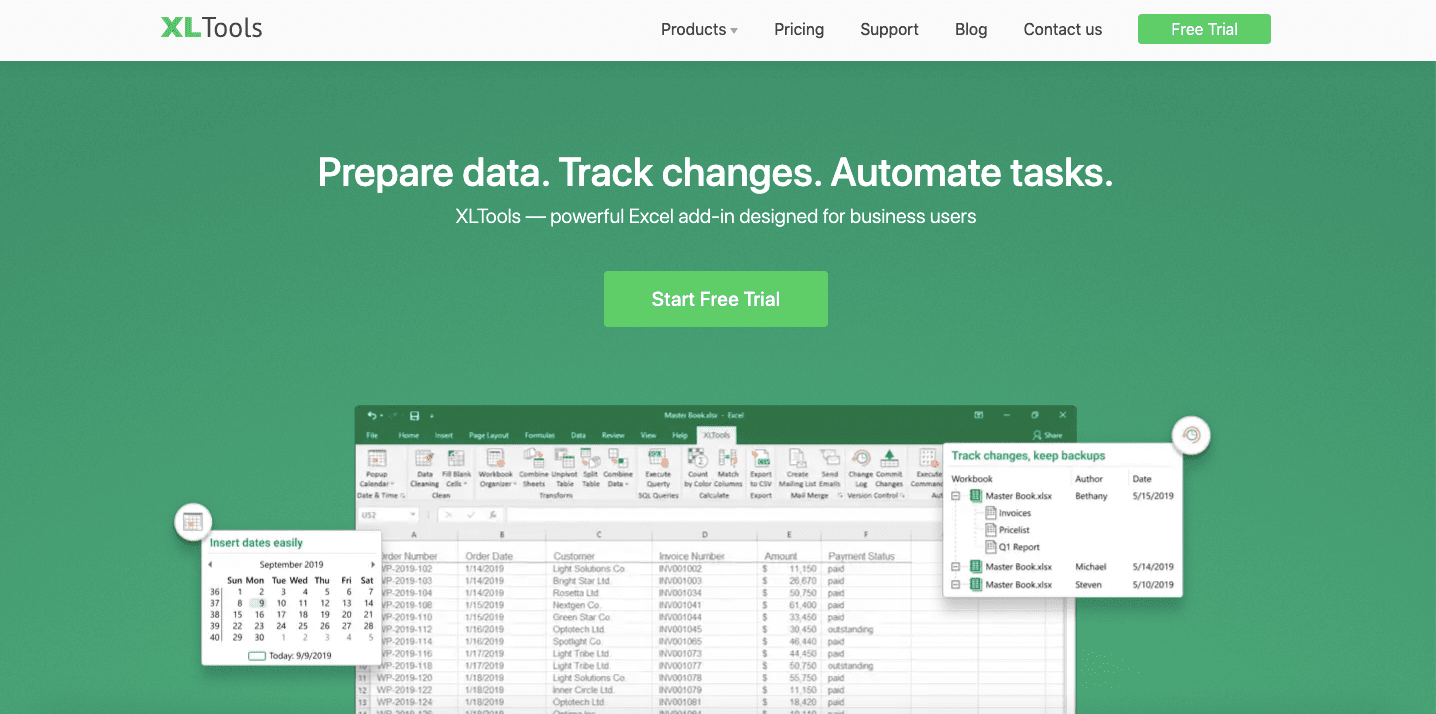Select the Split Table icon
Screen dimensions: 1436x714
591,467
